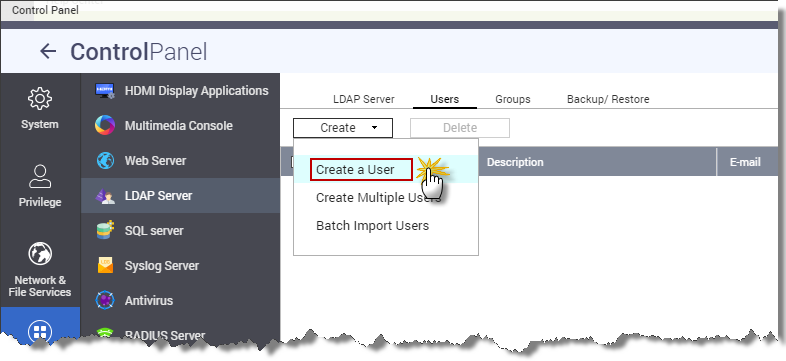786x361 pixels.
Task: Choose Batch Import Users from menu
Action: [x=372, y=226]
